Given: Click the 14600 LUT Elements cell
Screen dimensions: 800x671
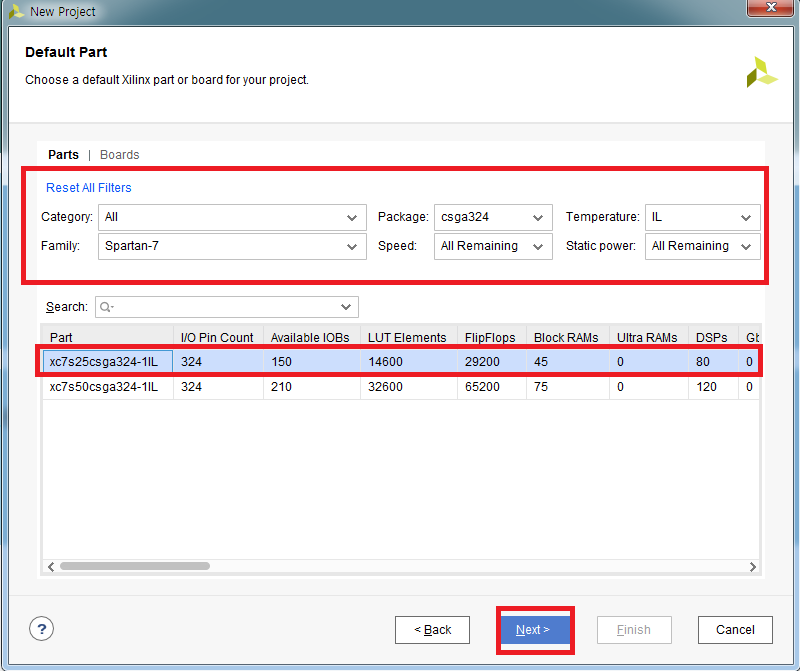Looking at the screenshot, I should pyautogui.click(x=409, y=362).
